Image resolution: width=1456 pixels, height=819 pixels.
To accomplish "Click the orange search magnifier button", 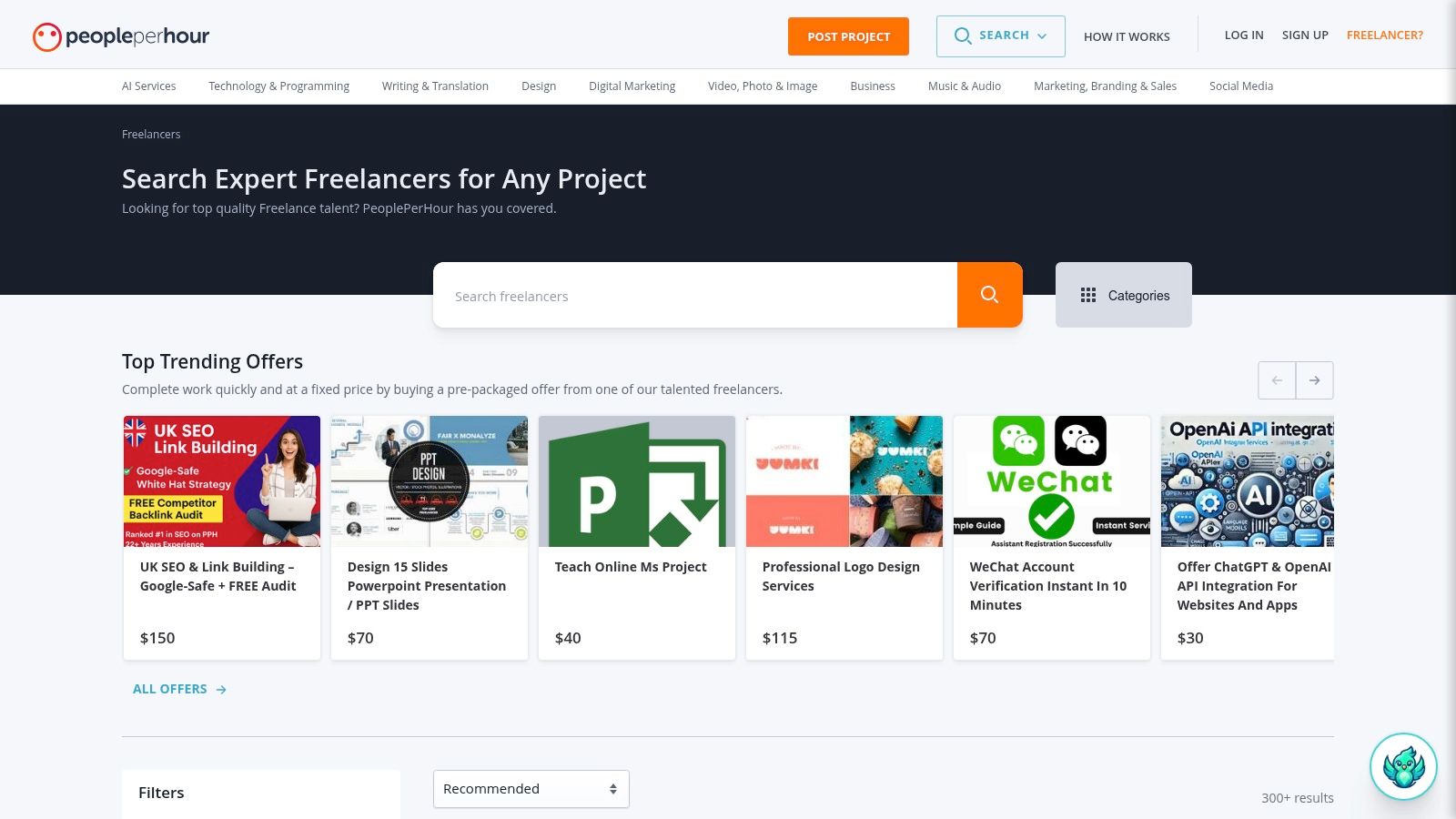I will coord(989,295).
